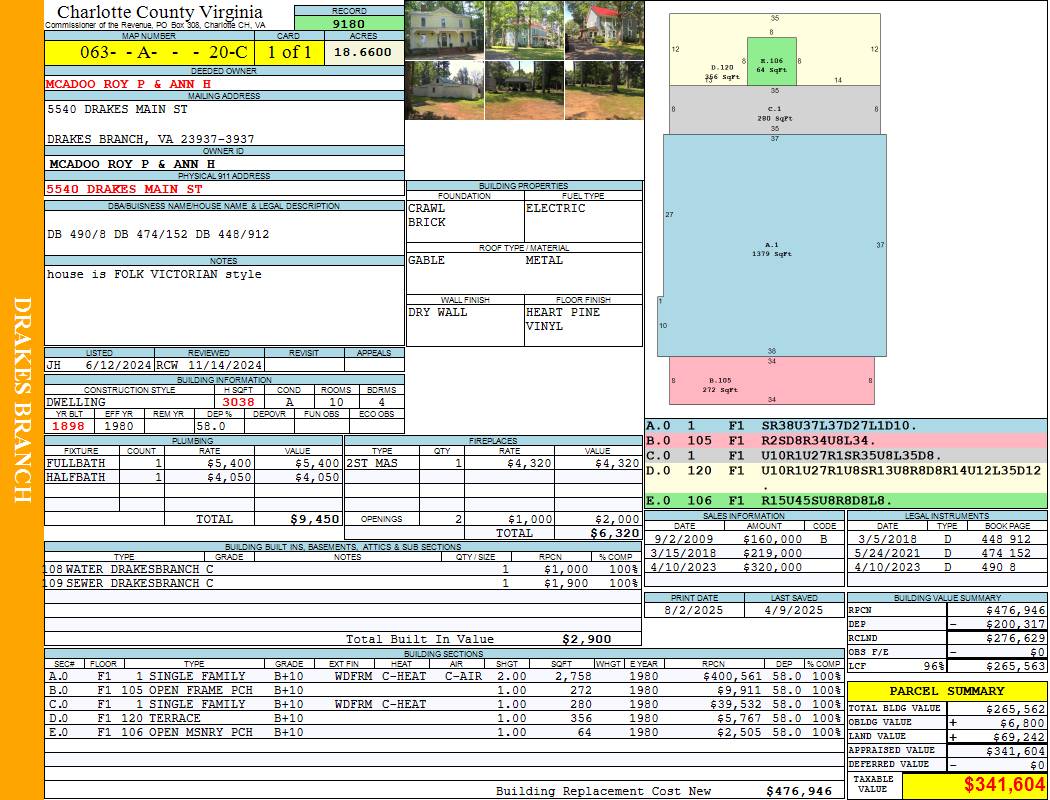Select the green E.106 64 SqFt sketch section
This screenshot has height=800, width=1050.
[772, 60]
